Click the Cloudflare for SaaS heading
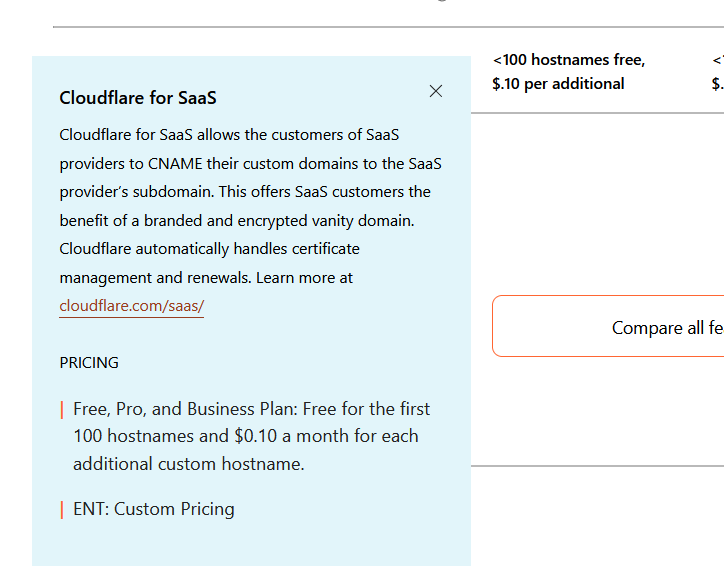The width and height of the screenshot is (724, 583). coord(138,97)
